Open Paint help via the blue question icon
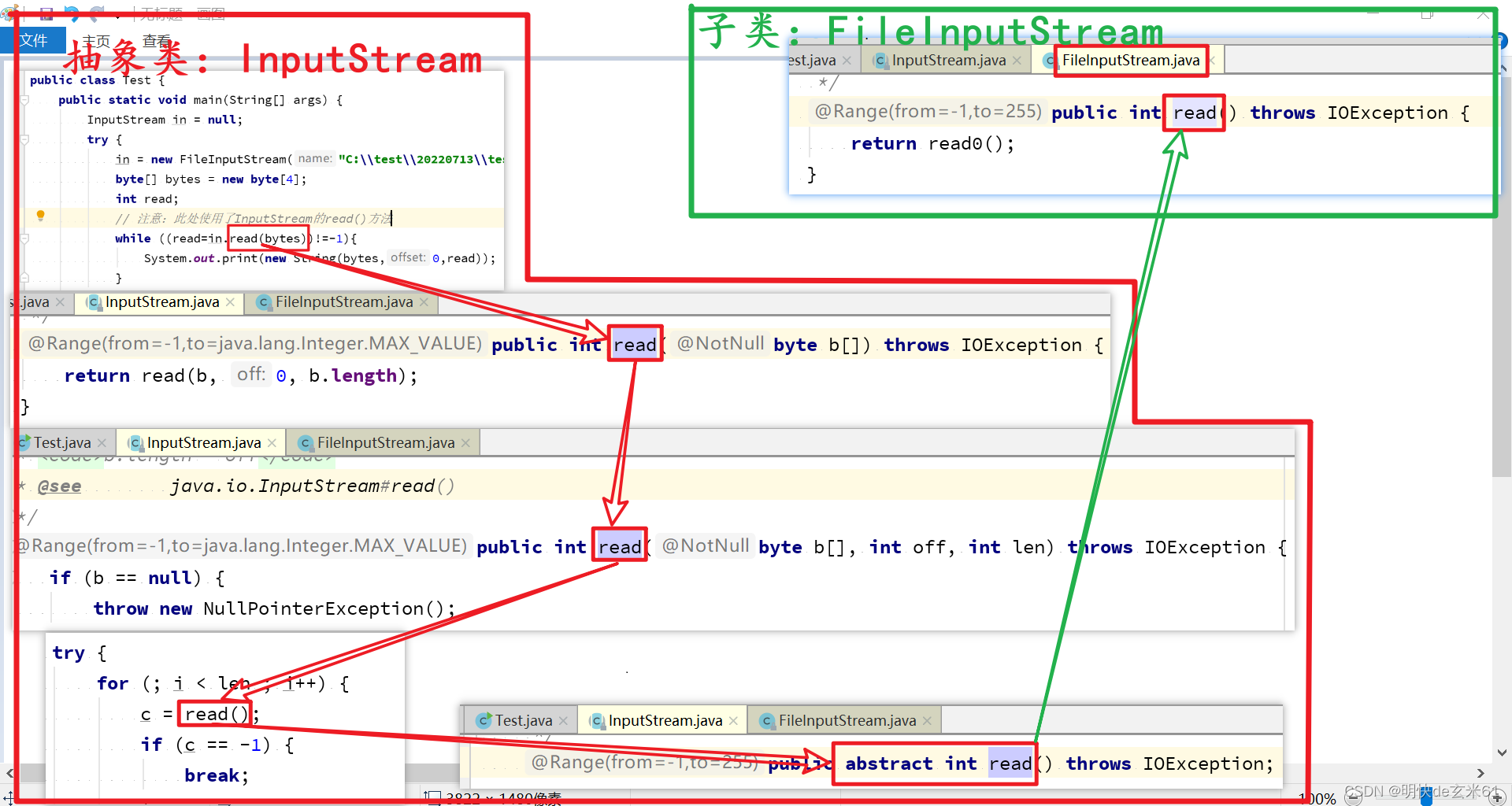Image resolution: width=1512 pixels, height=806 pixels. coord(1501,41)
